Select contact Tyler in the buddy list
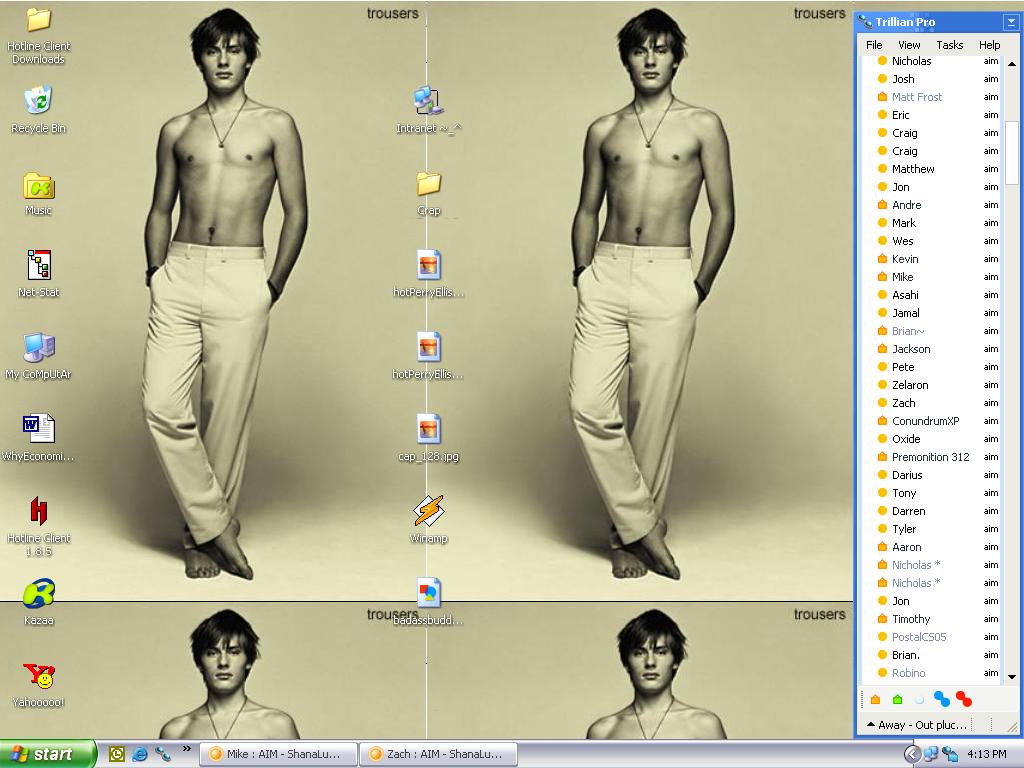This screenshot has width=1024, height=768. [930, 529]
